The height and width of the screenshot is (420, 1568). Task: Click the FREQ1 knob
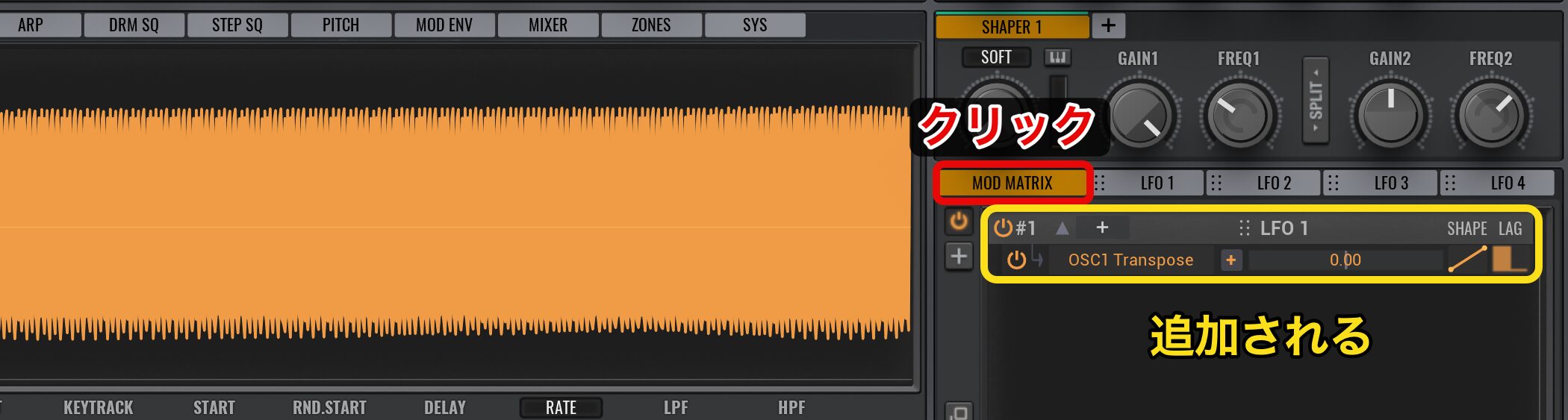tap(1239, 116)
